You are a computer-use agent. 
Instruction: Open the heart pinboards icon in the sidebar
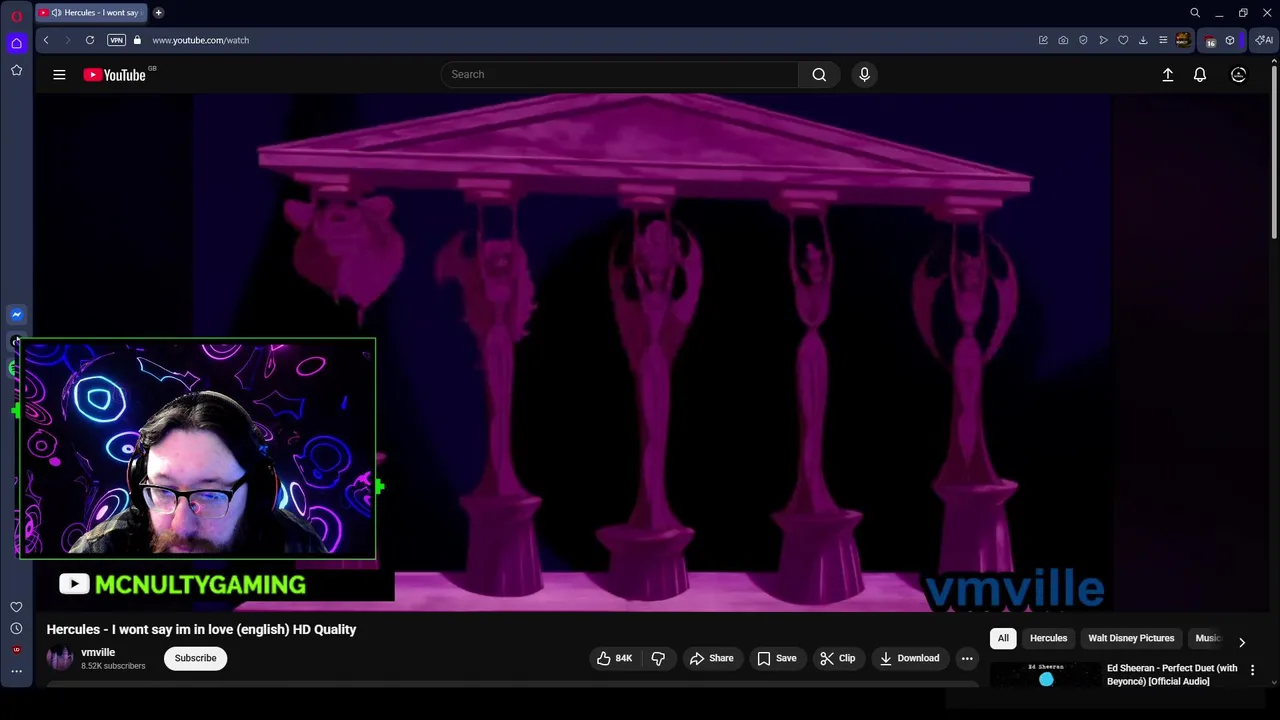click(16, 607)
